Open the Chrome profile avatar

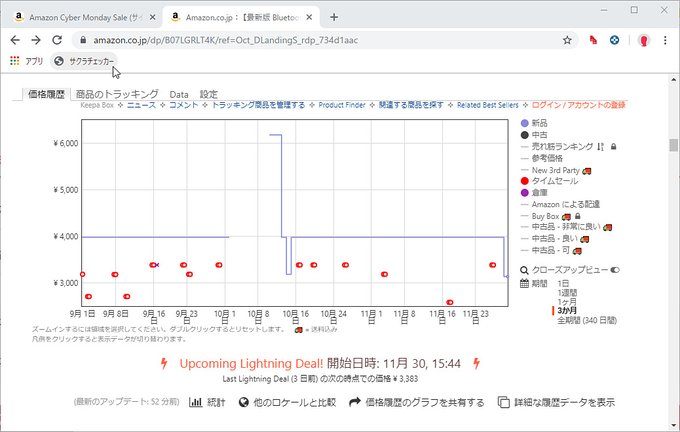coord(644,40)
